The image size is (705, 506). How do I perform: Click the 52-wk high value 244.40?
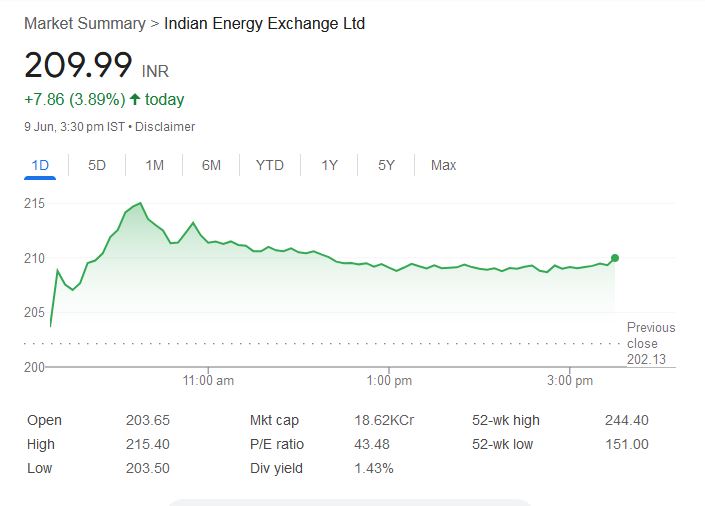click(x=627, y=421)
